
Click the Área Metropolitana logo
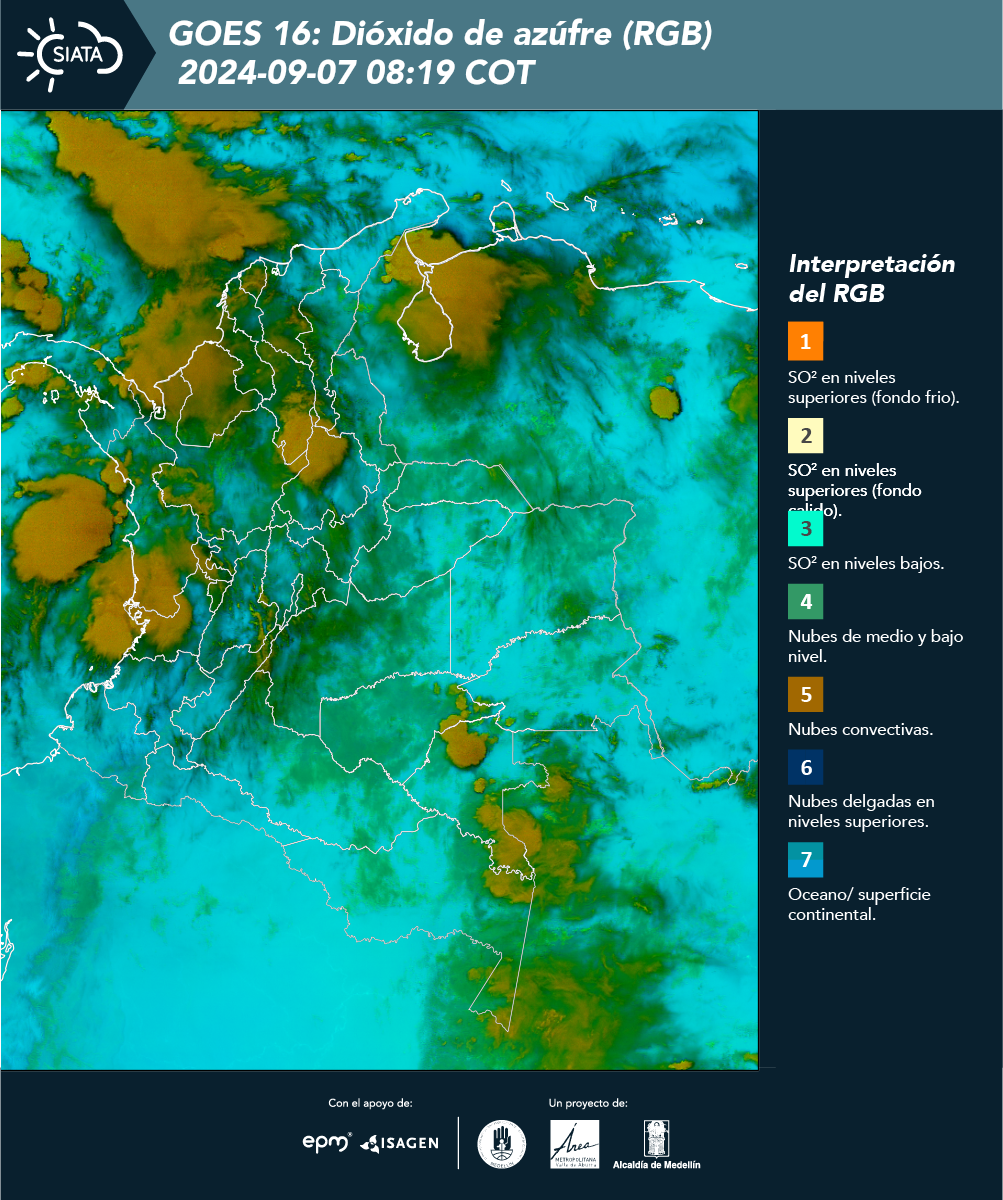[x=575, y=1144]
